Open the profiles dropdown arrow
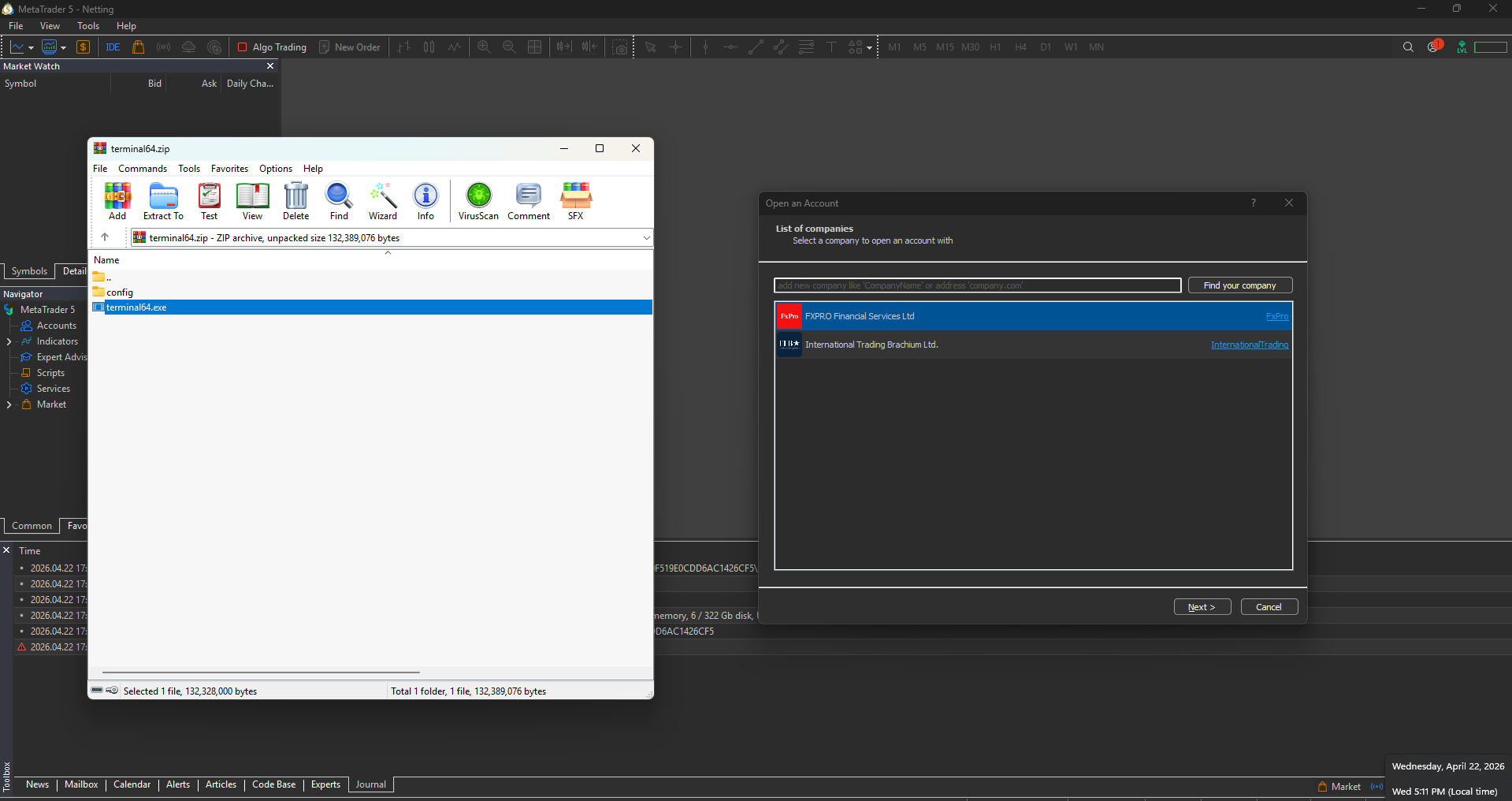Image resolution: width=1512 pixels, height=801 pixels. 64,48
